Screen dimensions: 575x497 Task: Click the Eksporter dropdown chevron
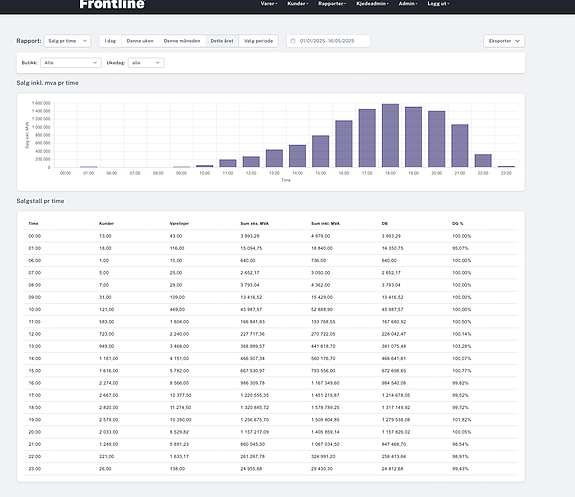pos(517,41)
